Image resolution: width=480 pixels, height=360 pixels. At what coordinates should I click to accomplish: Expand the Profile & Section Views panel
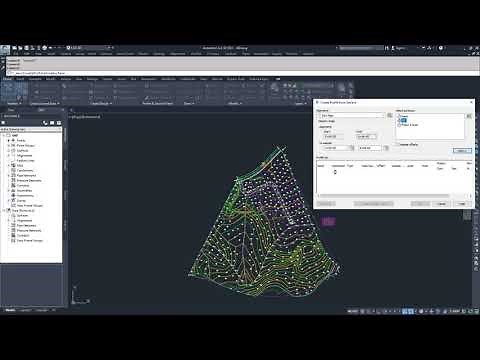tap(158, 103)
